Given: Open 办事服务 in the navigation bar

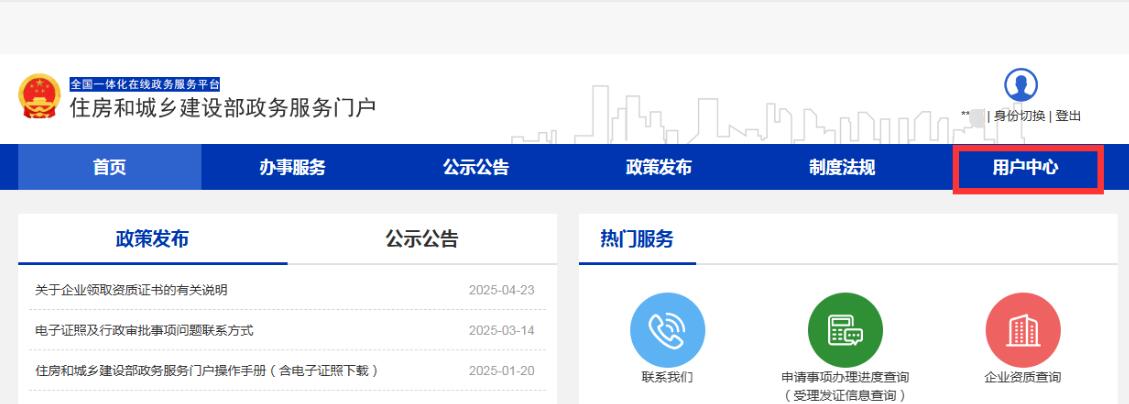Looking at the screenshot, I should [x=292, y=168].
